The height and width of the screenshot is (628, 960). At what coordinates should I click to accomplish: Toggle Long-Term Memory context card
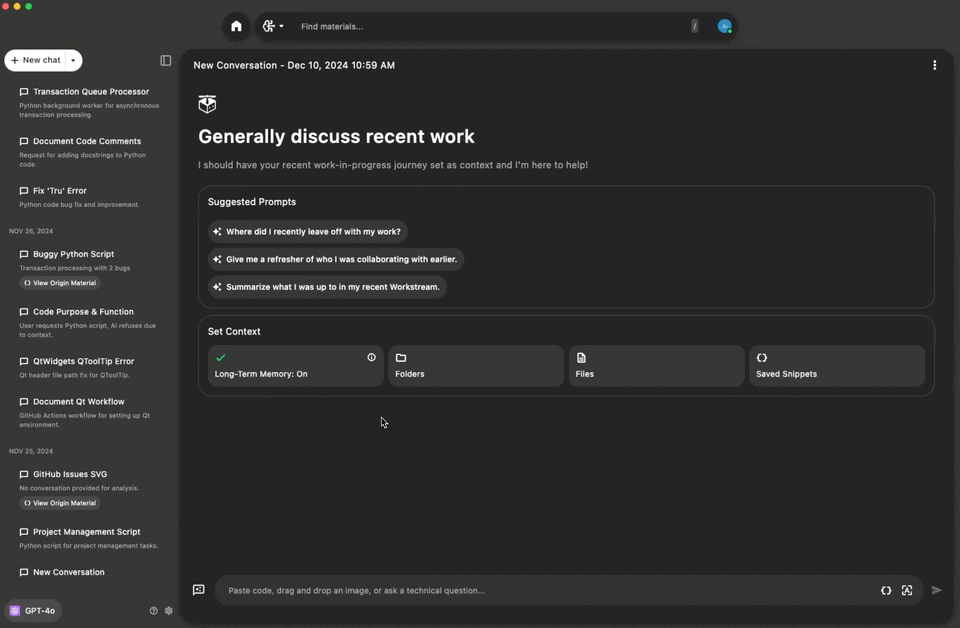tap(296, 365)
